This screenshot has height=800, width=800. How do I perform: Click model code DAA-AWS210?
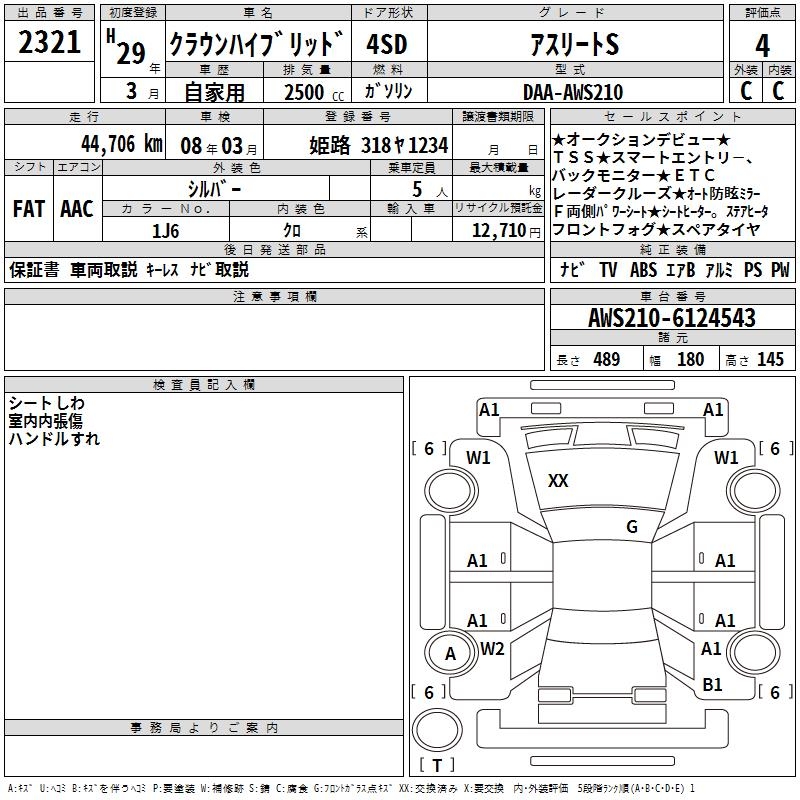573,92
